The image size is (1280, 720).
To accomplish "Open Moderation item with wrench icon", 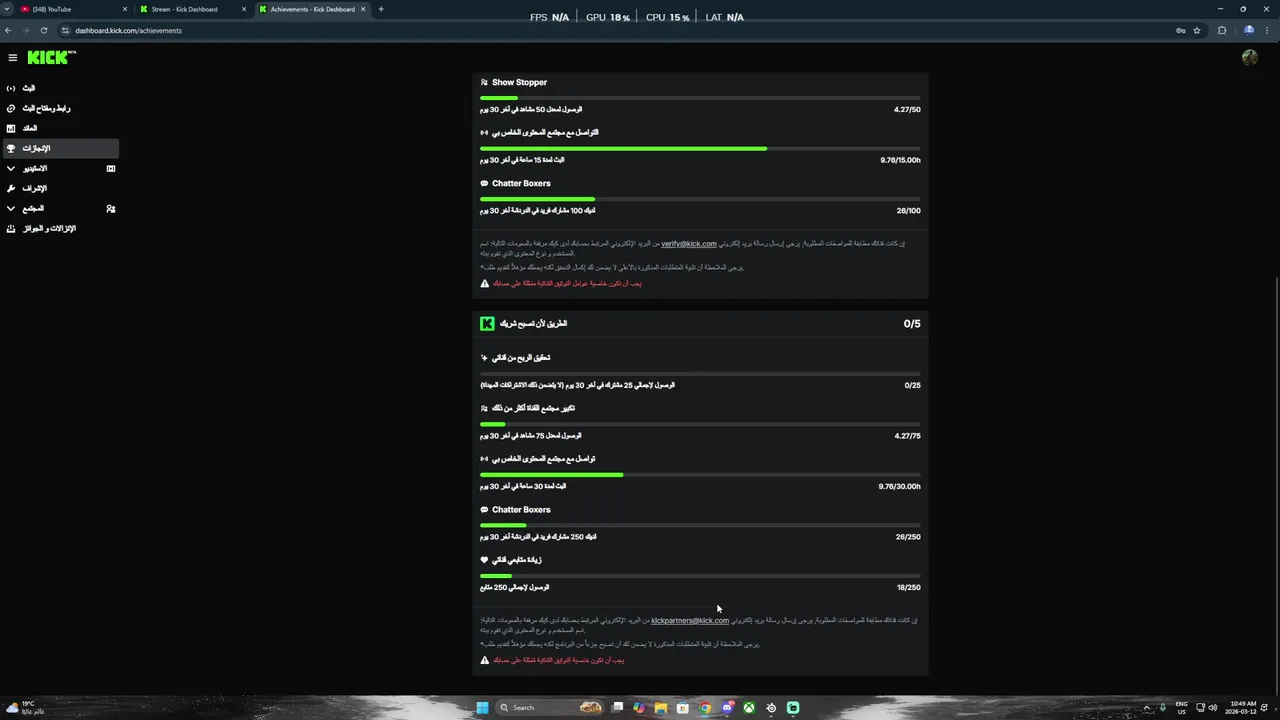I will coord(60,188).
